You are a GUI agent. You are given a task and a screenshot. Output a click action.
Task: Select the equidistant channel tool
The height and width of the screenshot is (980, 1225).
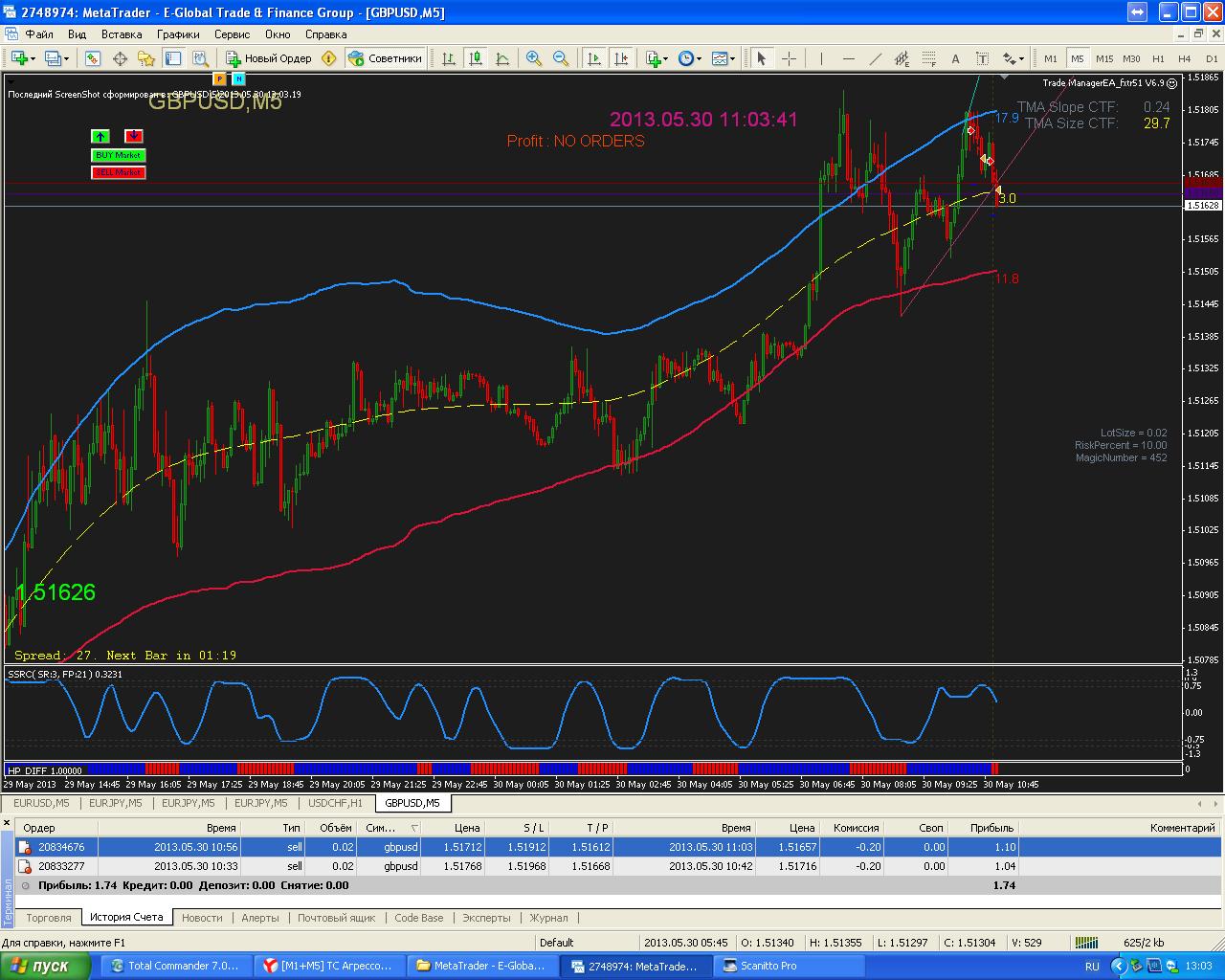point(902,58)
